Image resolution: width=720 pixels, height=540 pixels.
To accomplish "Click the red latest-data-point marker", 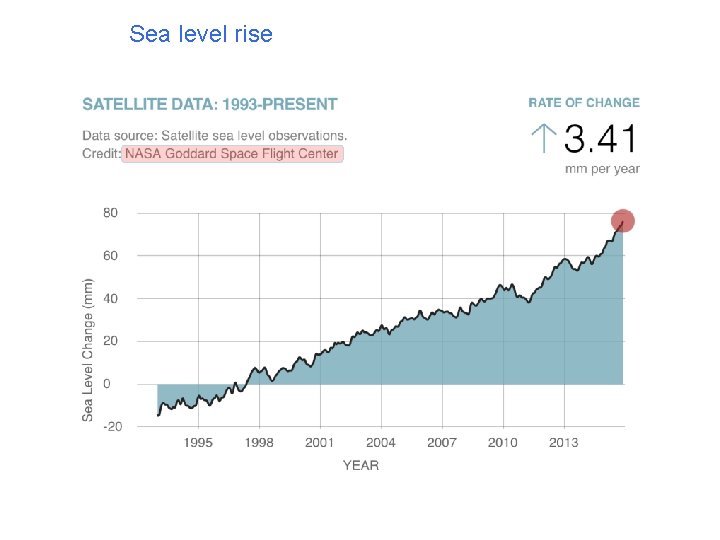I will (x=623, y=221).
